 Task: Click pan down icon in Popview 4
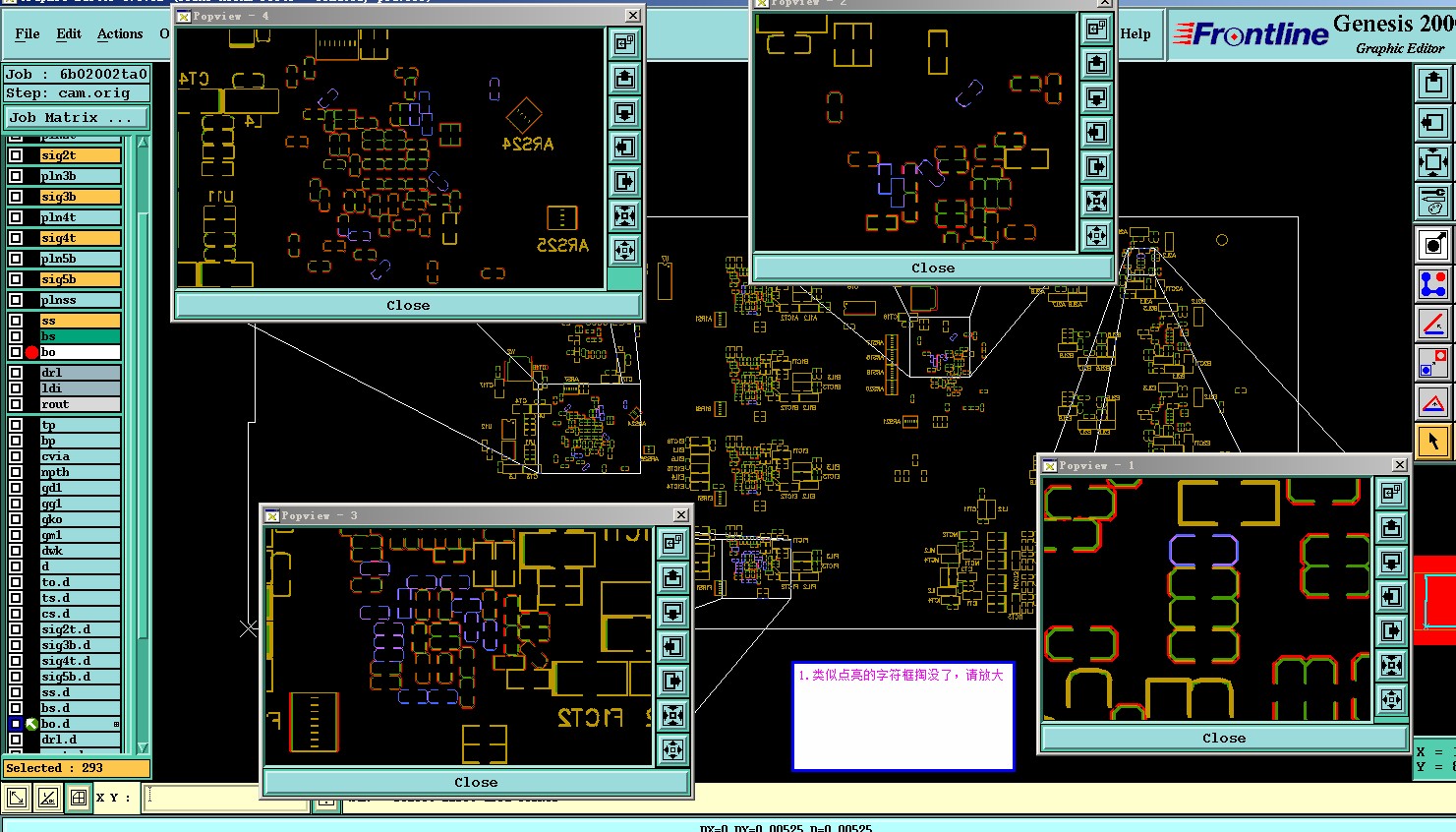pos(625,112)
